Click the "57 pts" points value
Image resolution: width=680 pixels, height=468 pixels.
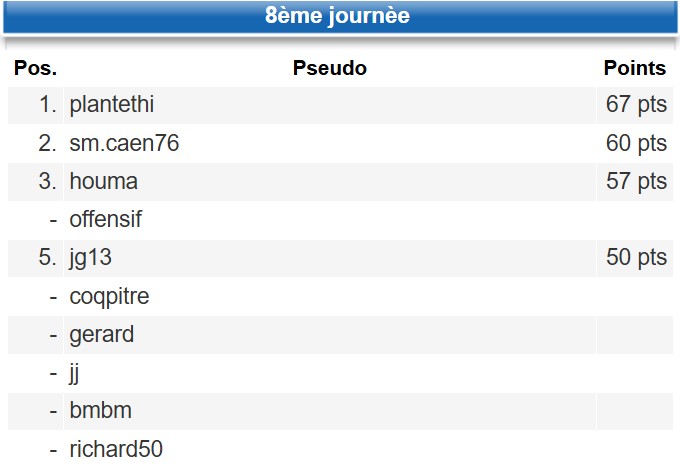[636, 182]
